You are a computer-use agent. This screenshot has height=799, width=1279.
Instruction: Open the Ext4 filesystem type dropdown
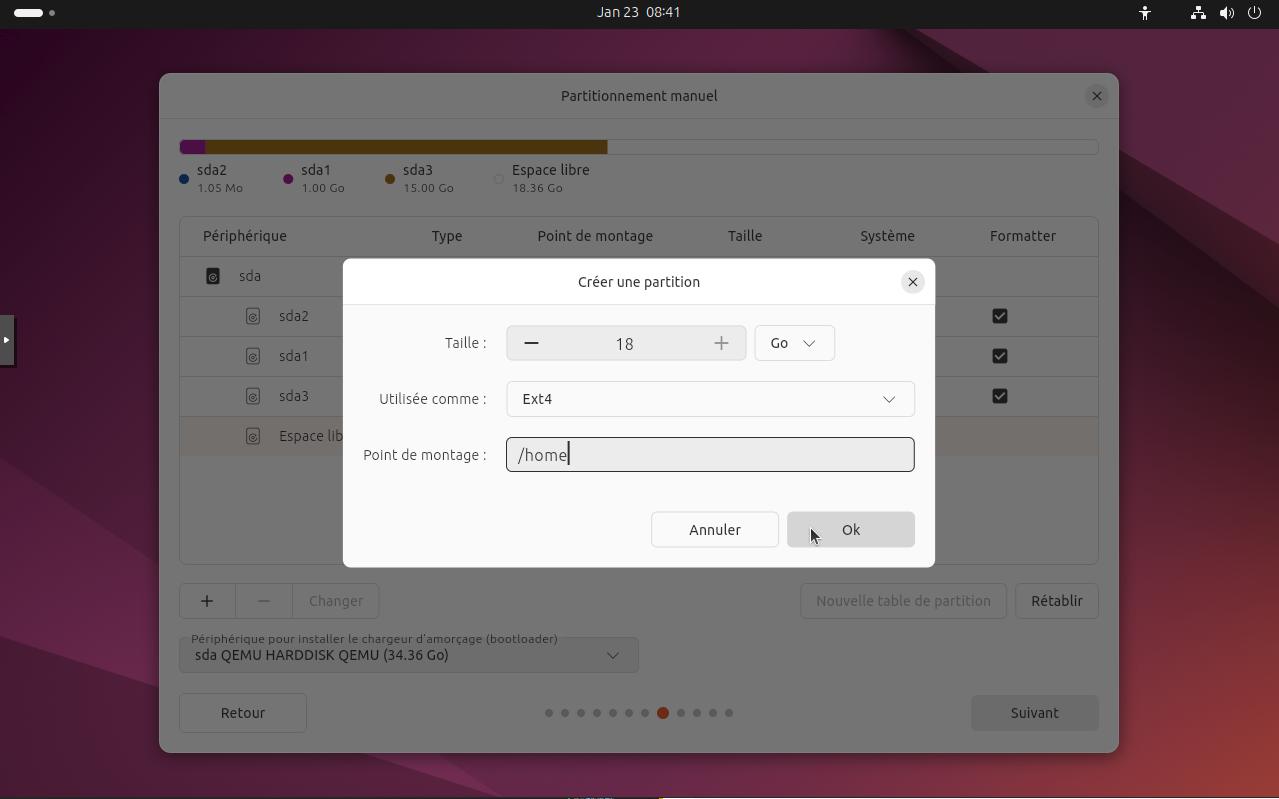710,399
